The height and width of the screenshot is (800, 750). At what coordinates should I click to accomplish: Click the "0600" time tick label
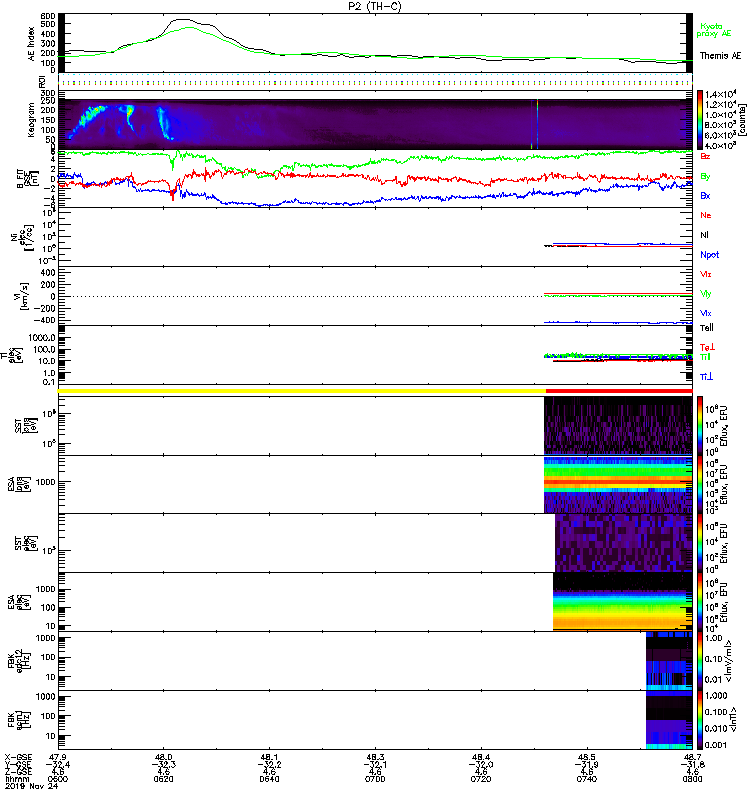click(57, 779)
